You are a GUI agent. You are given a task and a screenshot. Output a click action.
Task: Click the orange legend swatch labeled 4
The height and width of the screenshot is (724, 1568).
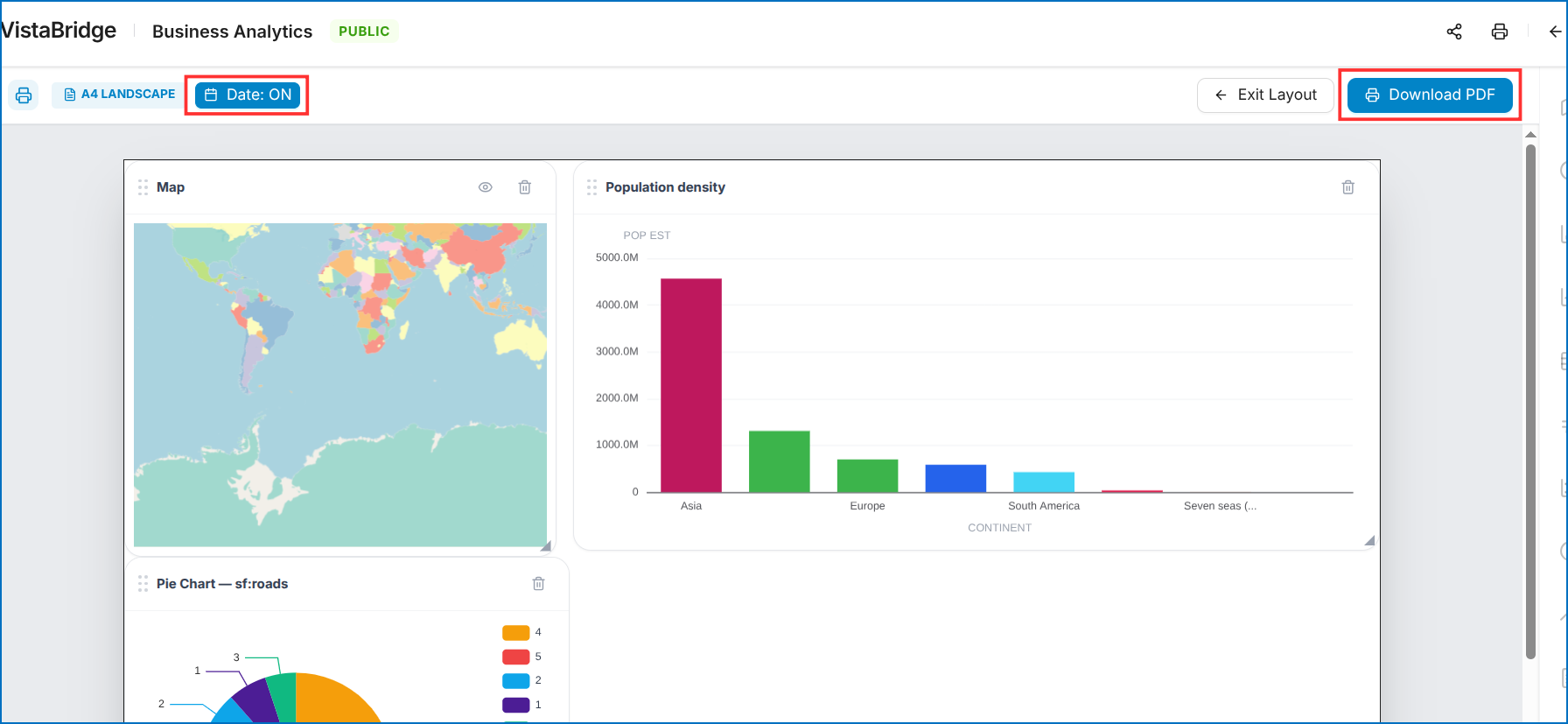[516, 632]
